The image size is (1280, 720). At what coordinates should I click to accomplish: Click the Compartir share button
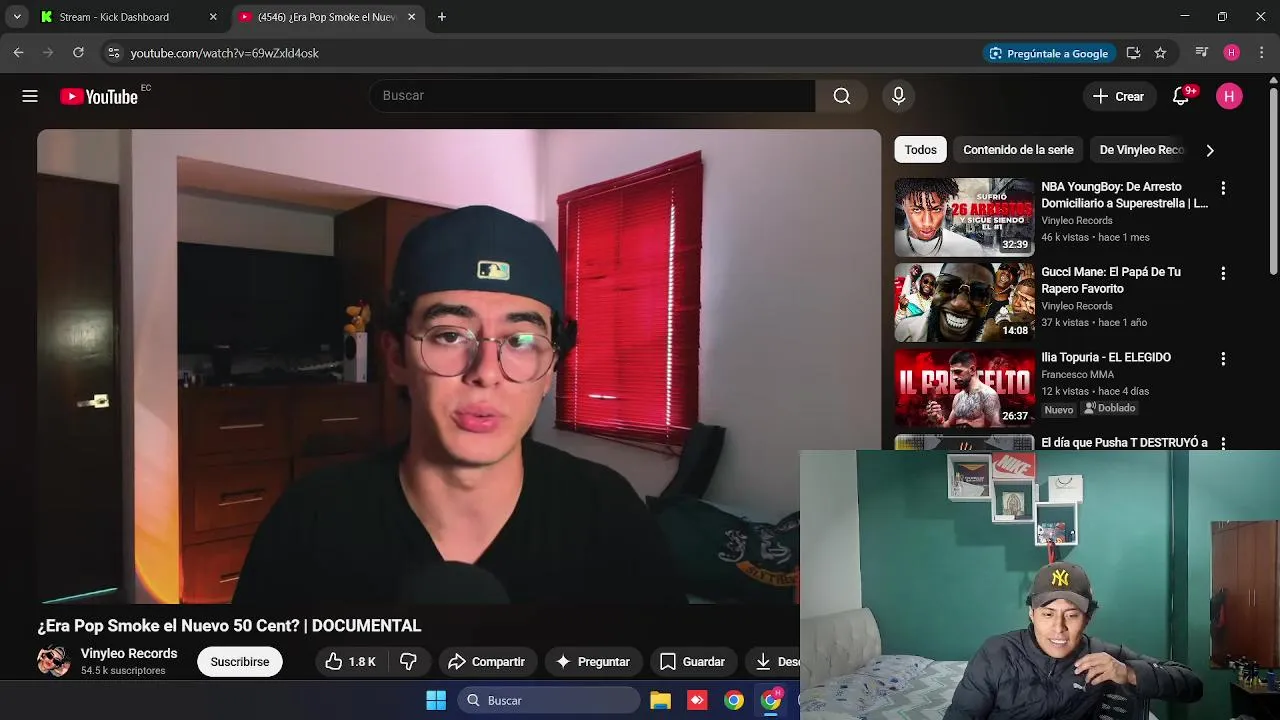[487, 661]
